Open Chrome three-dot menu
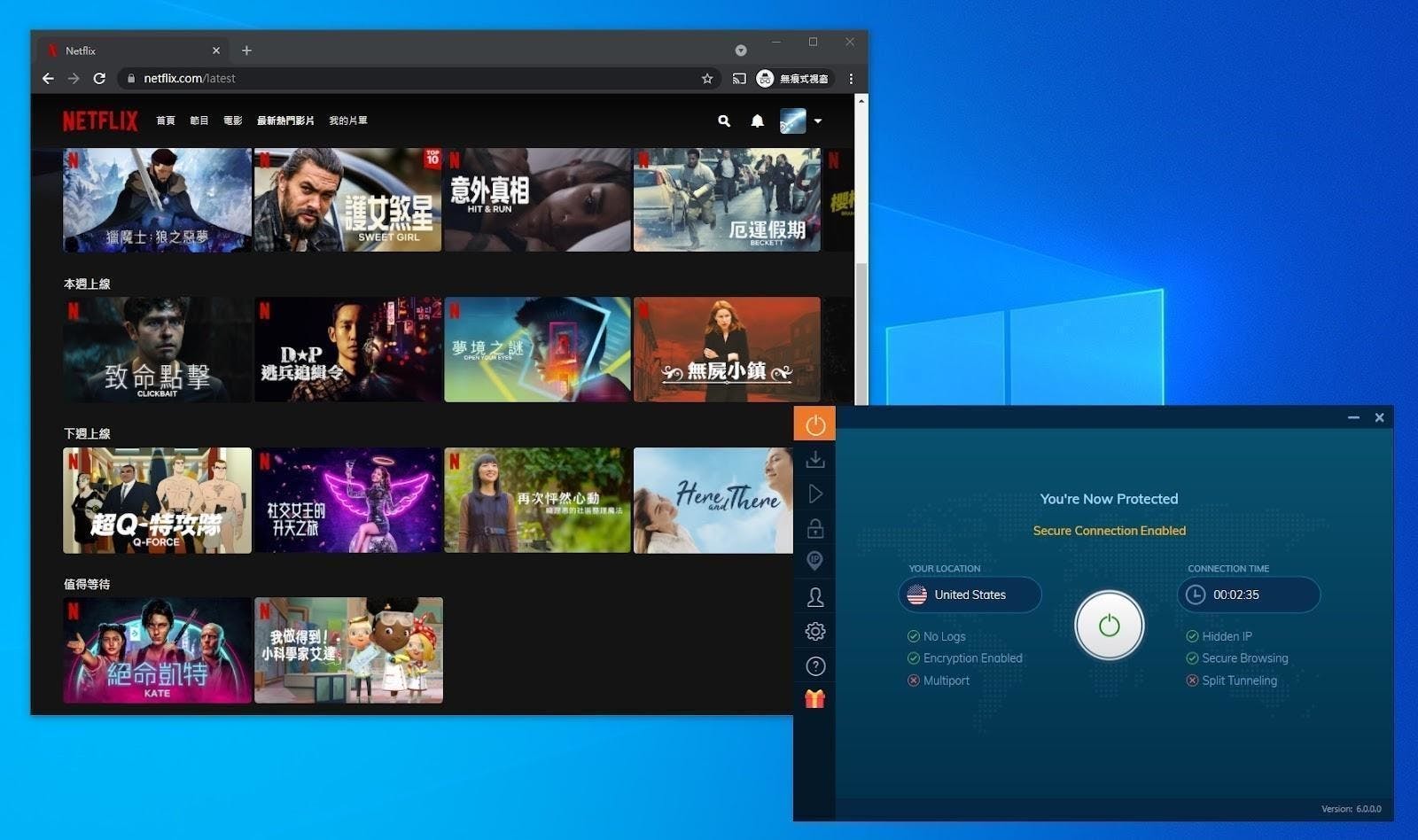1418x840 pixels. (x=851, y=78)
